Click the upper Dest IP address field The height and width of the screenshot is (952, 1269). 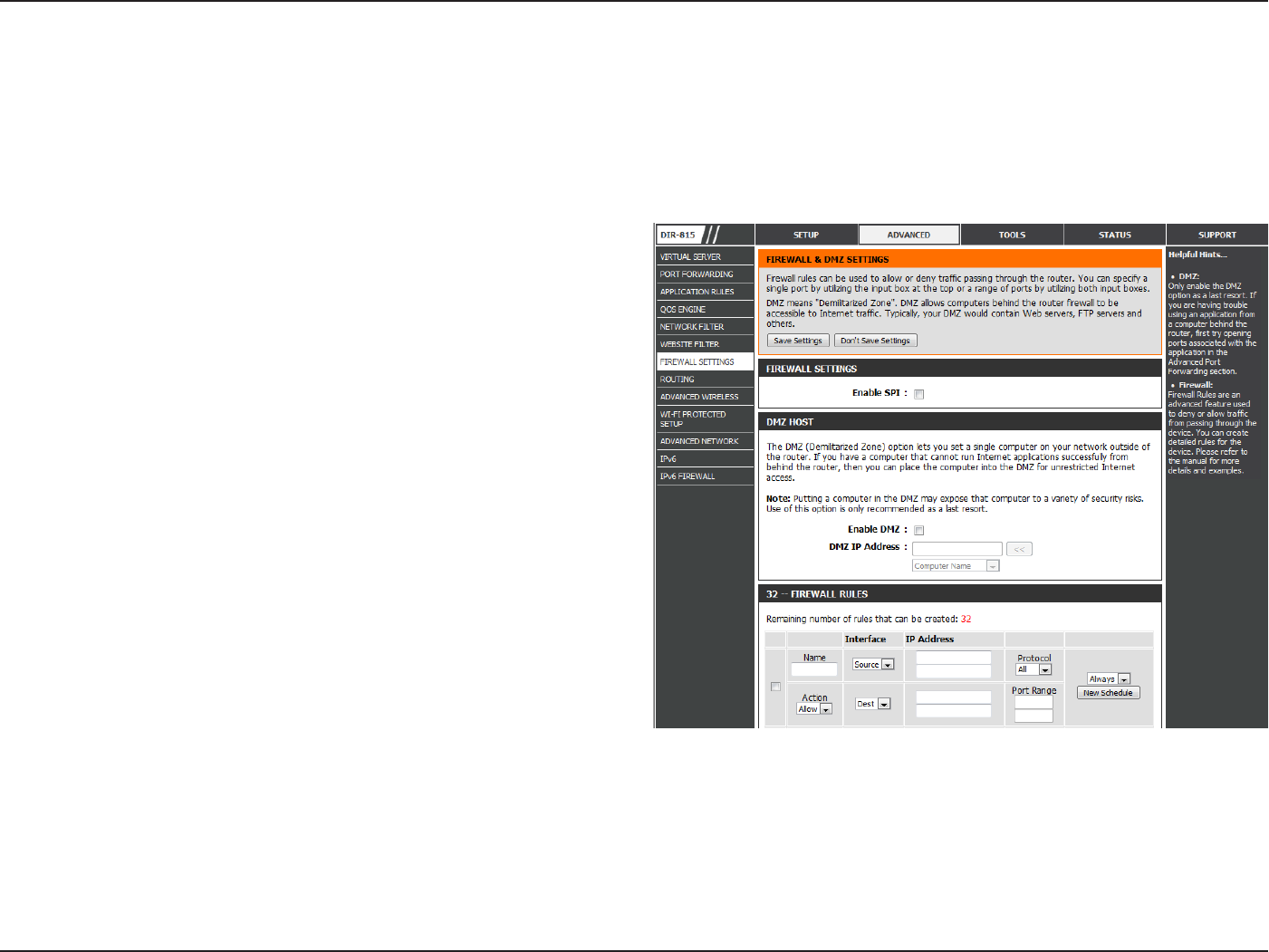tap(954, 697)
